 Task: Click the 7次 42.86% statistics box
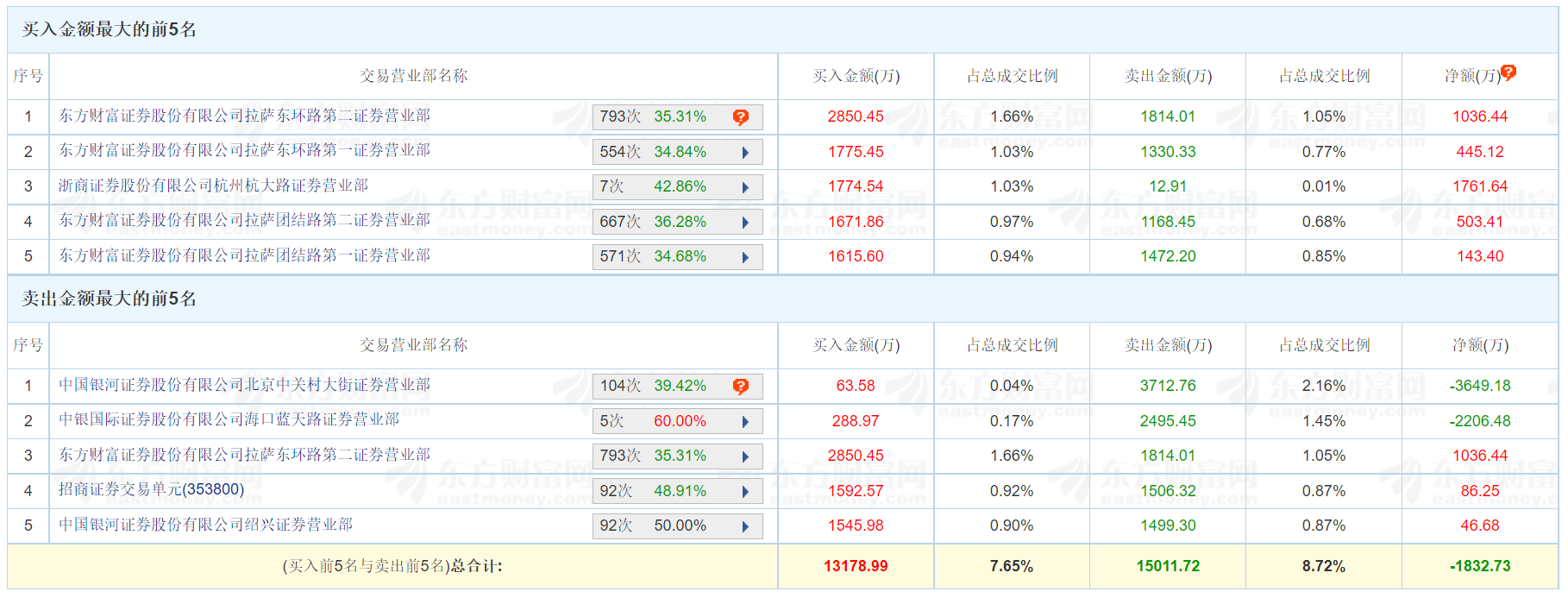click(x=677, y=186)
